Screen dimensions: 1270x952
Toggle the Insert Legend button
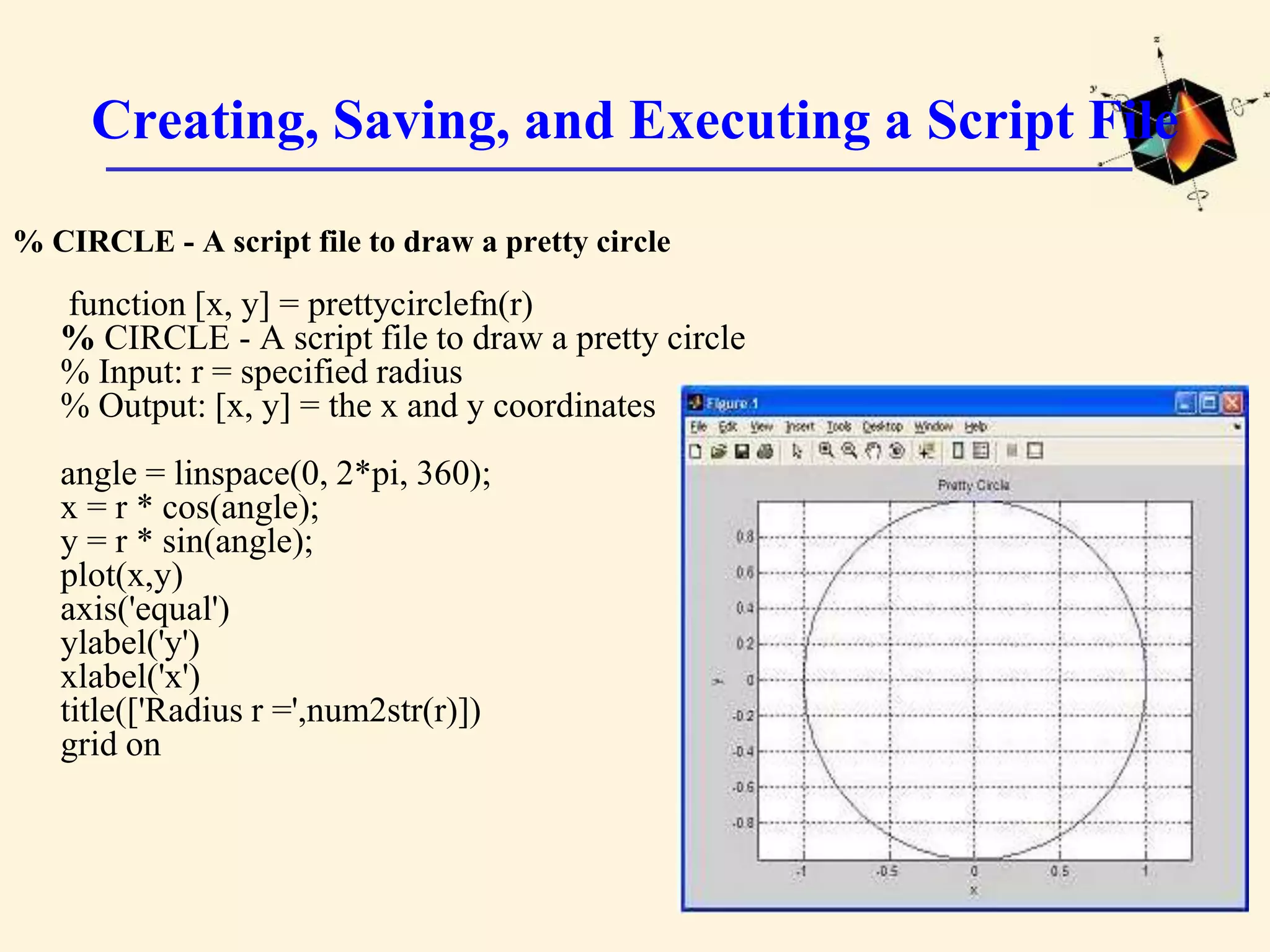[981, 451]
